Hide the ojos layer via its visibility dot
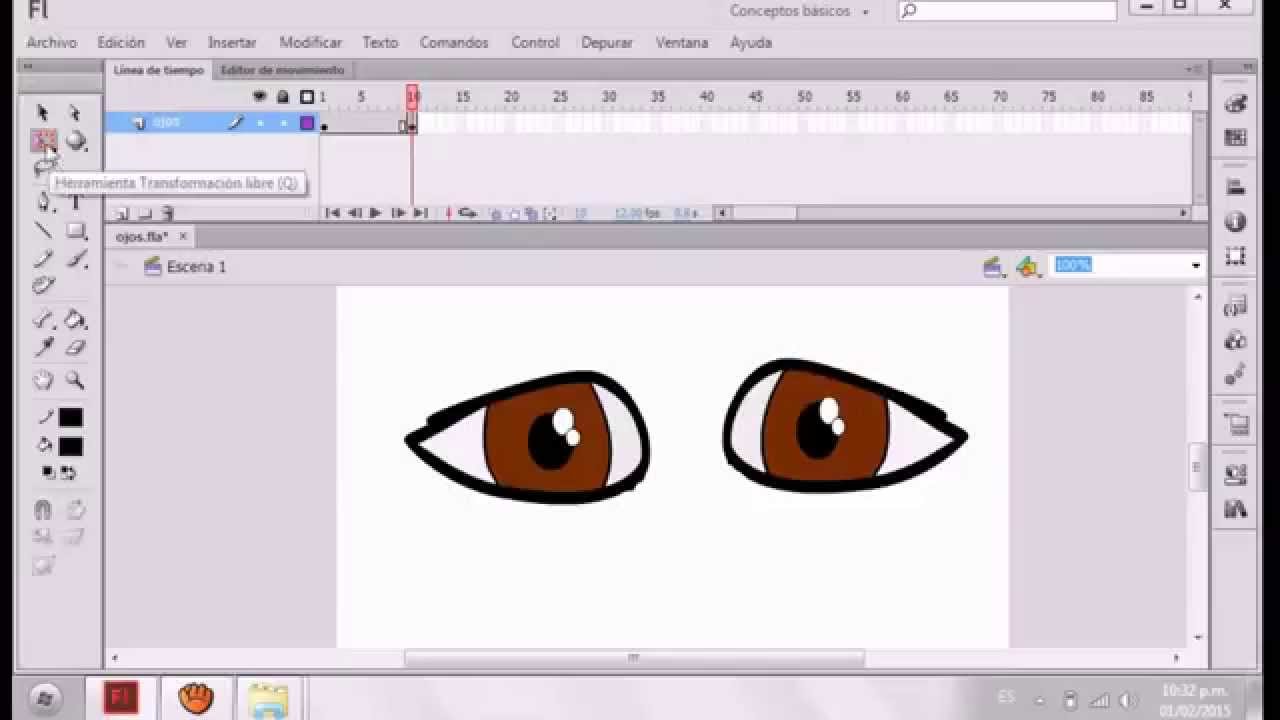The image size is (1280, 720). [x=260, y=123]
